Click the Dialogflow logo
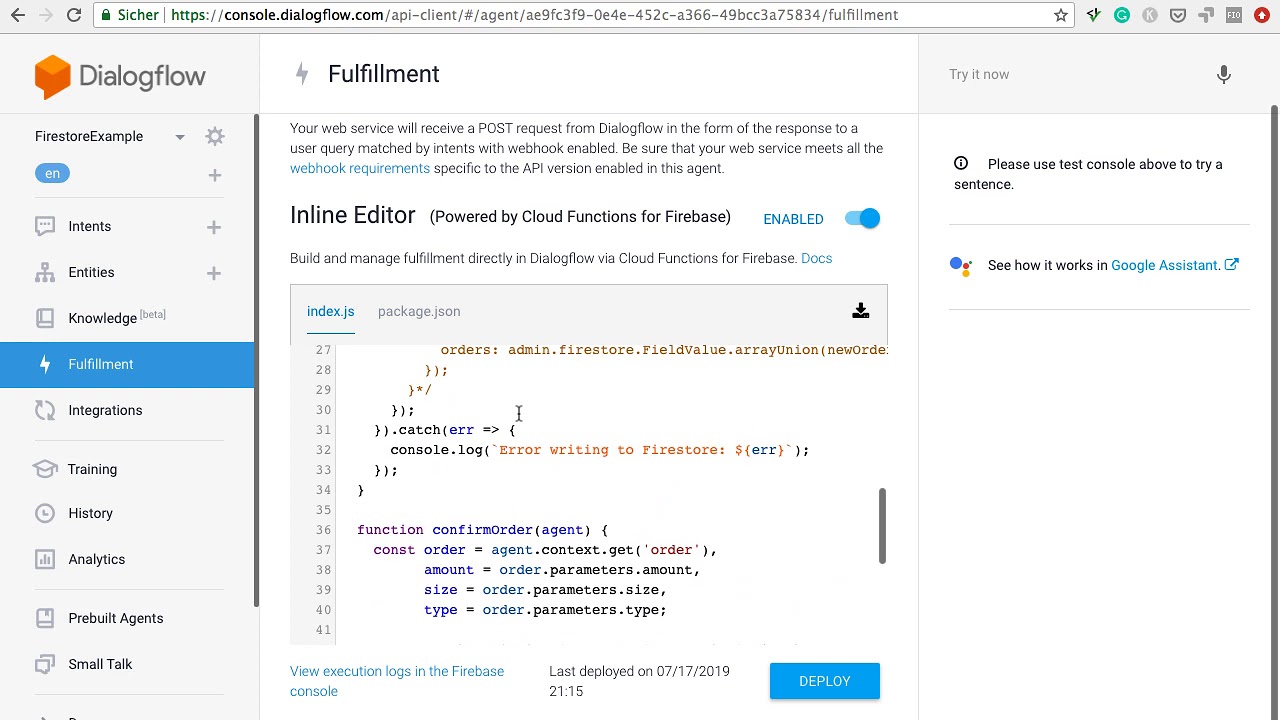1280x720 pixels. pyautogui.click(x=120, y=77)
